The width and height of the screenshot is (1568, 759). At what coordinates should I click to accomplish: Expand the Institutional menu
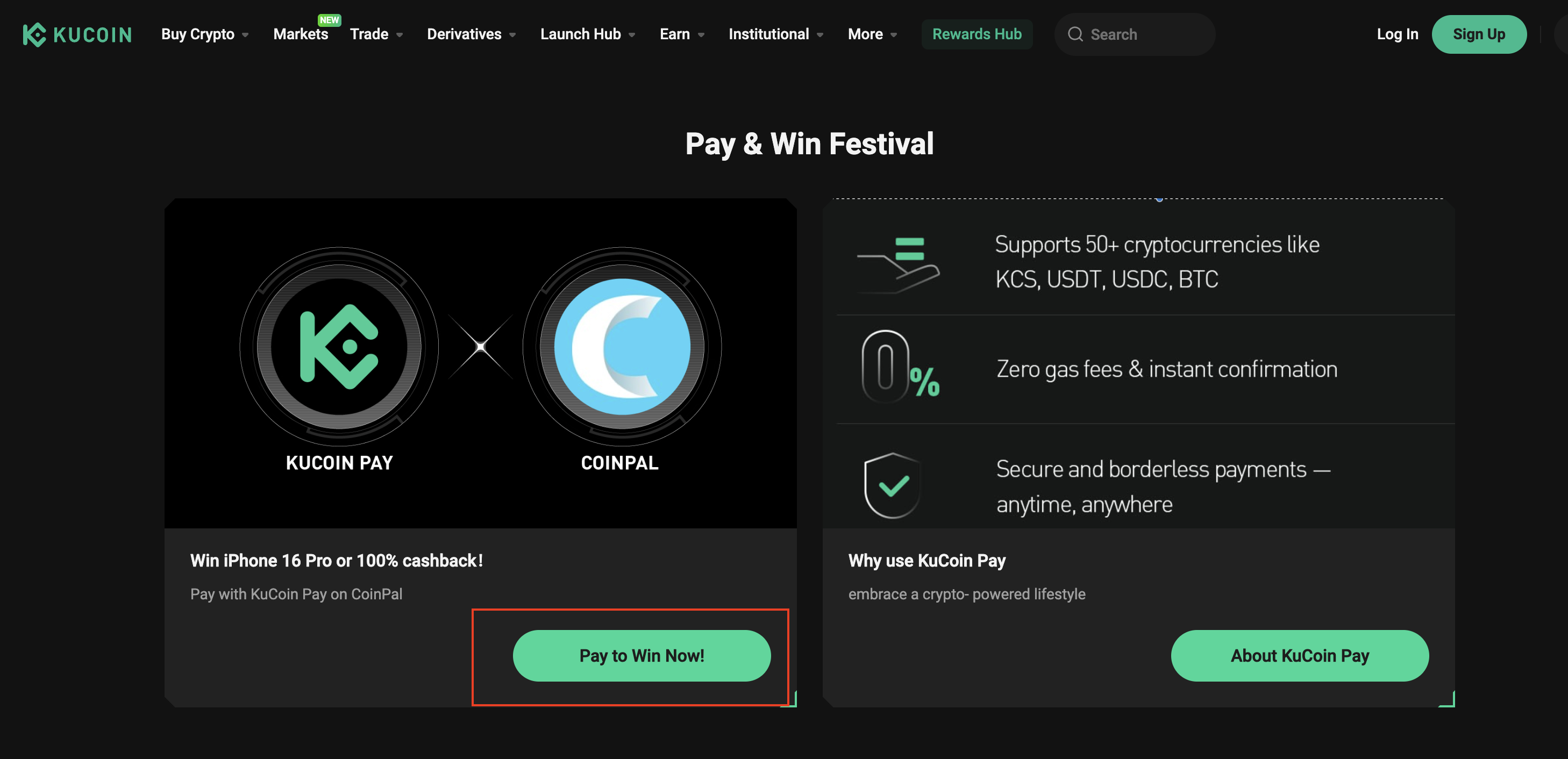775,34
